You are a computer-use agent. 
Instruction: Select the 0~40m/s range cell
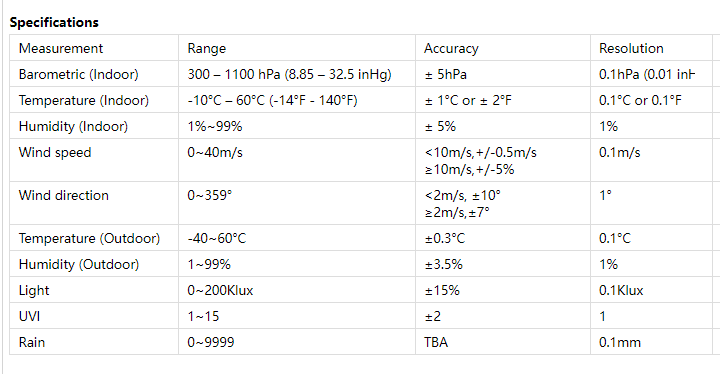click(215, 152)
